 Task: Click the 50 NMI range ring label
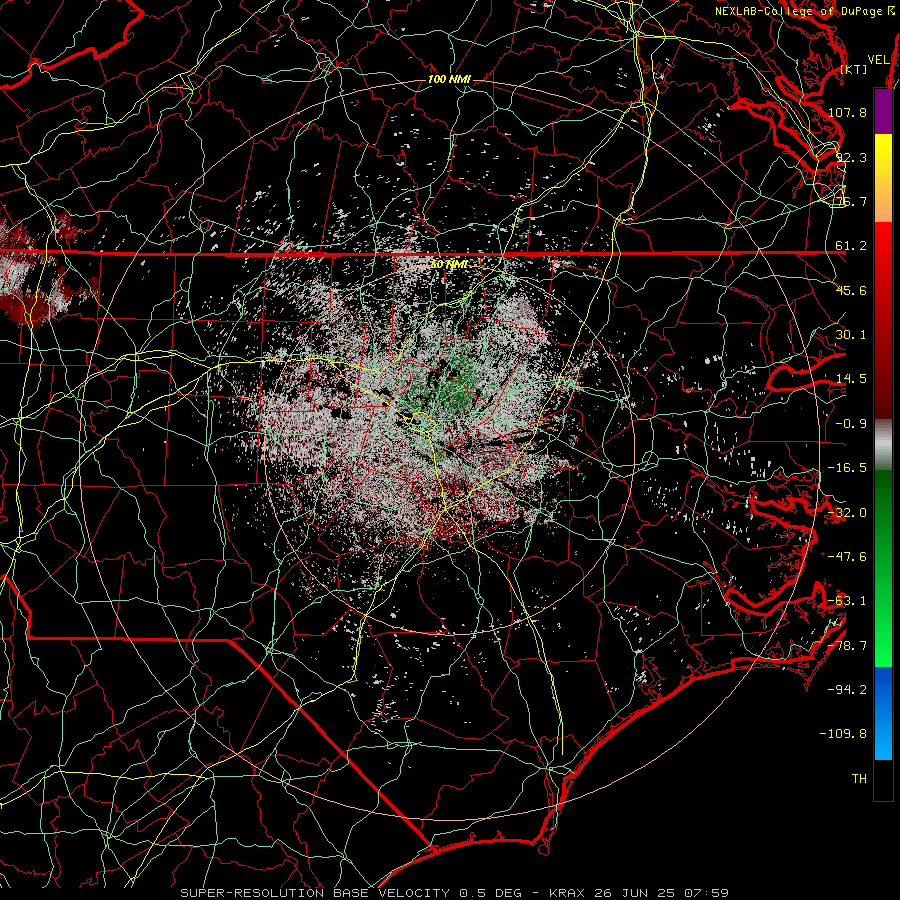(449, 264)
